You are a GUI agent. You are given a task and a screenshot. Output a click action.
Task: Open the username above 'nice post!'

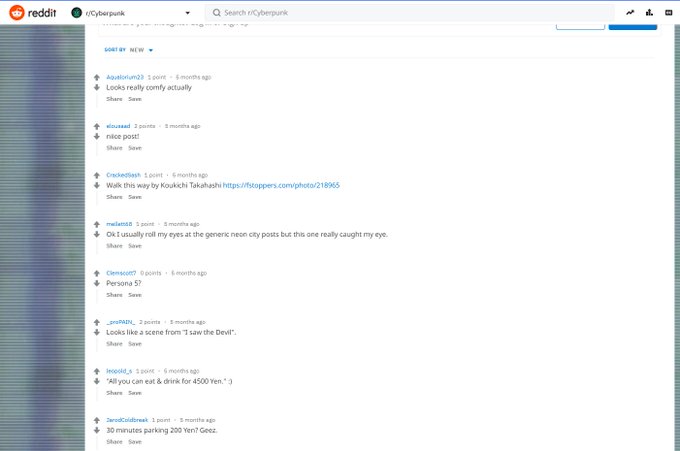click(x=118, y=126)
